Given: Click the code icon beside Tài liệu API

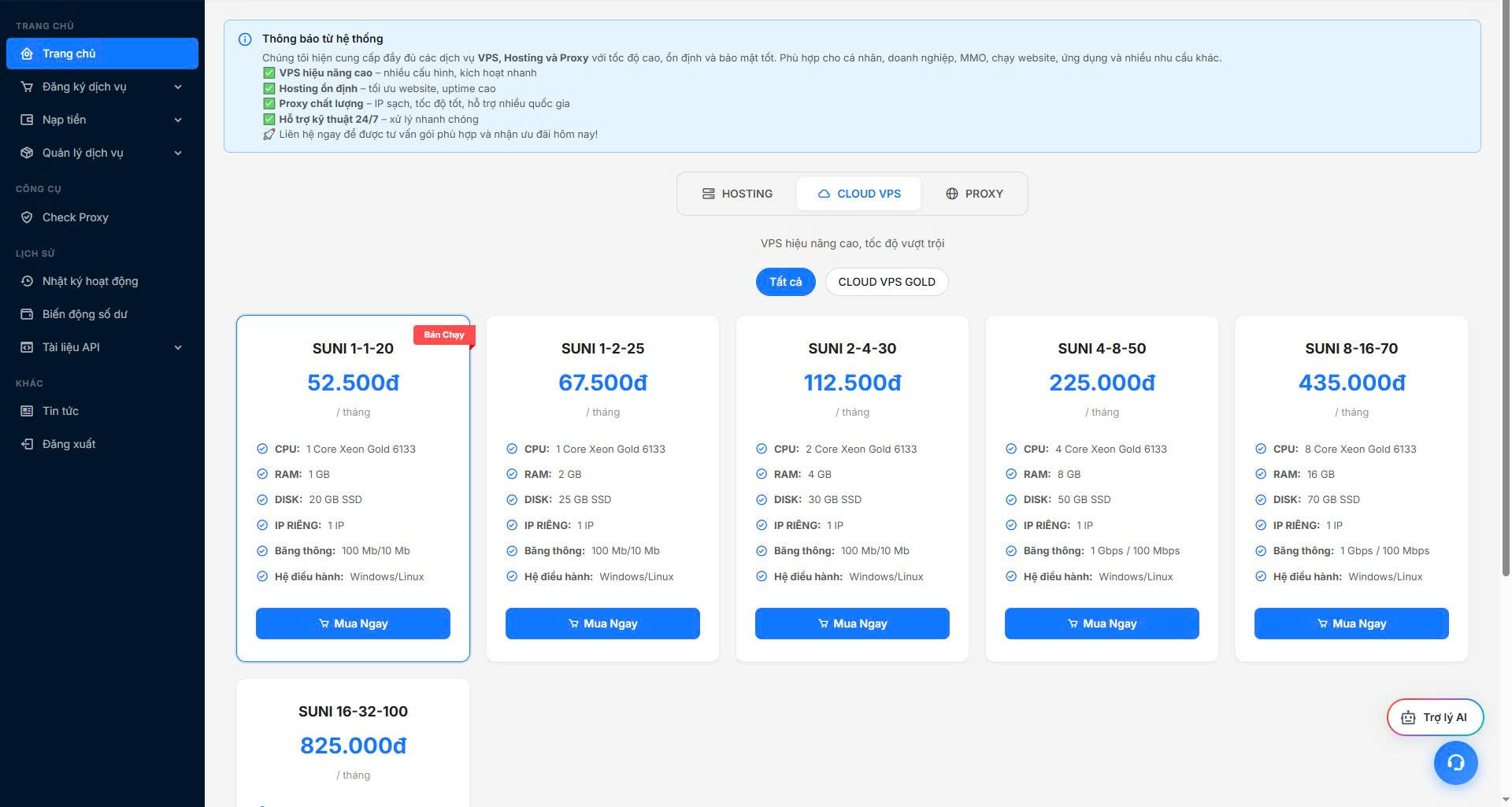Looking at the screenshot, I should click(27, 347).
